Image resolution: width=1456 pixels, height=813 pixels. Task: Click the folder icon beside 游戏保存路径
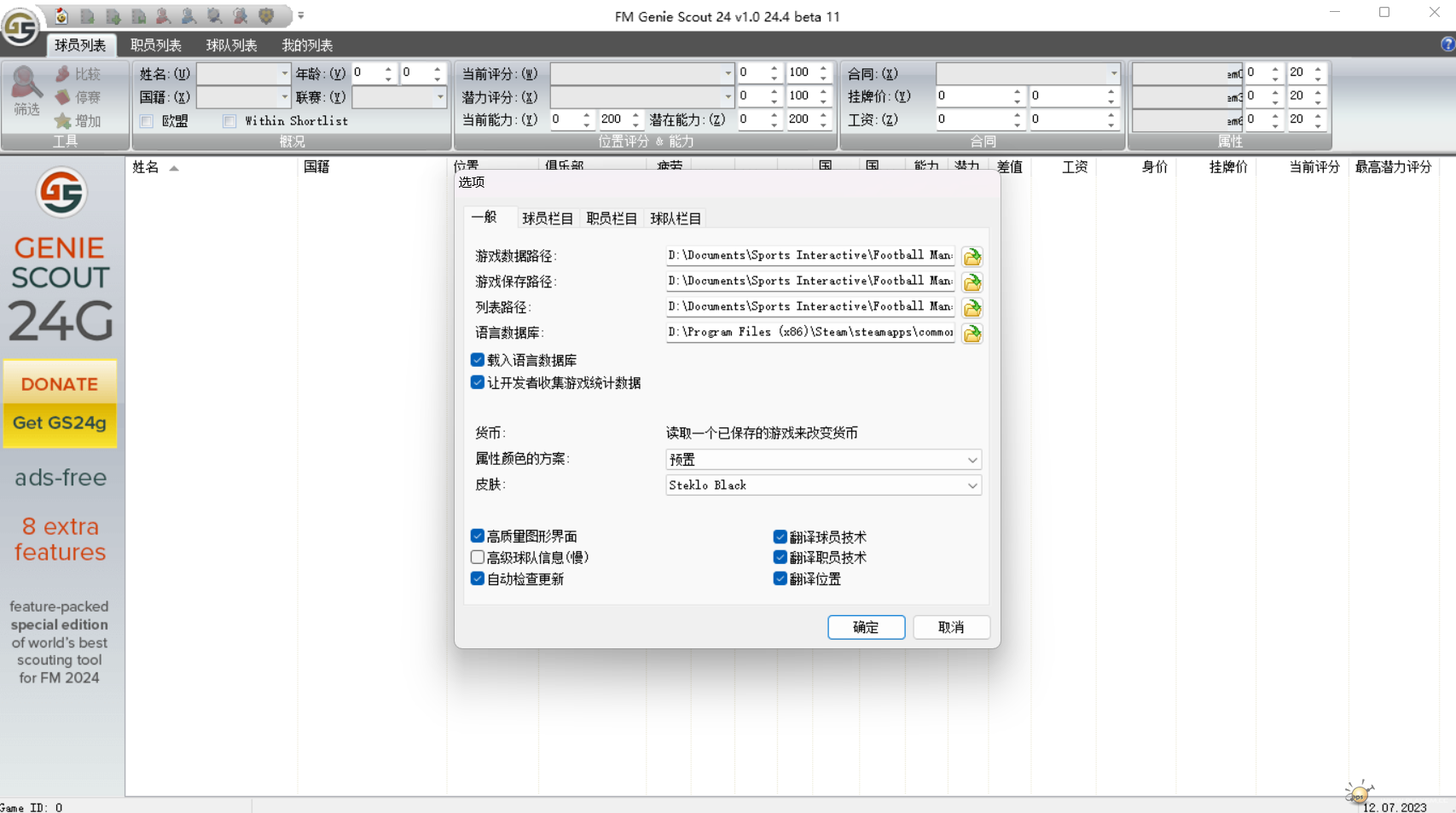972,282
